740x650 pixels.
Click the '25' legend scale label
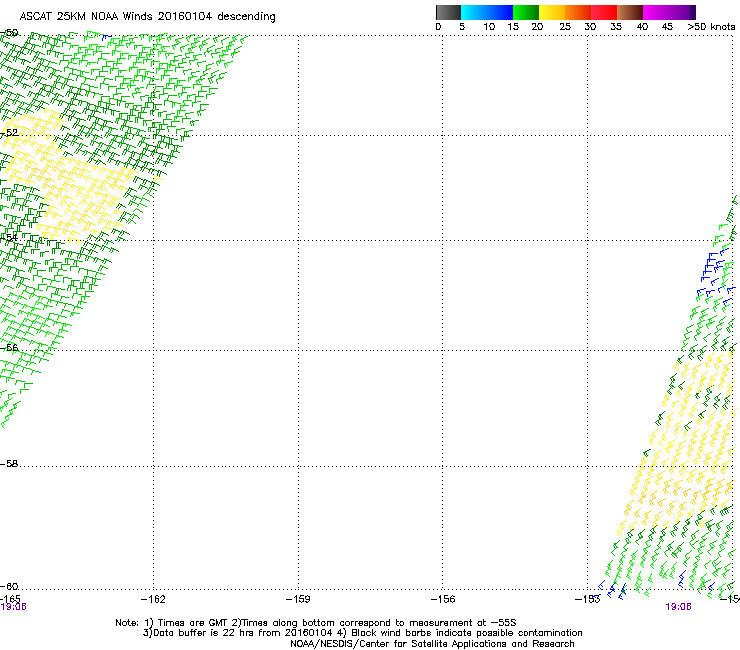click(565, 27)
